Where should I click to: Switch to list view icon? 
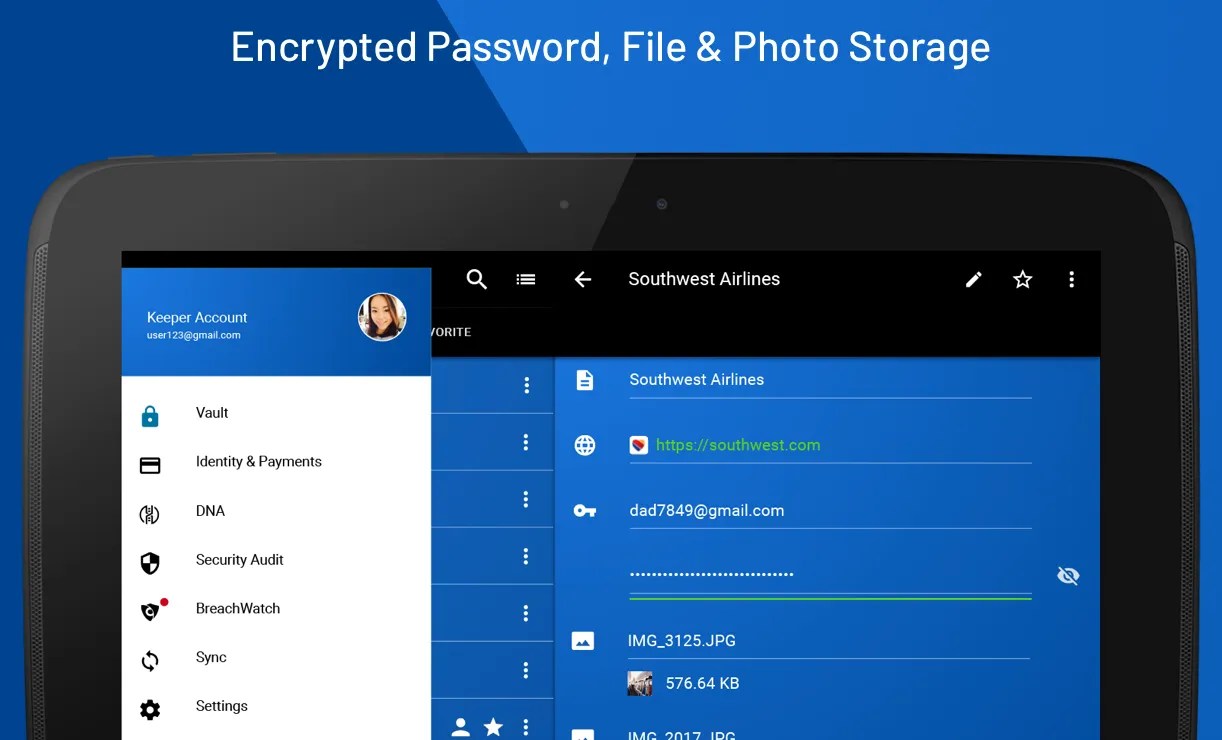(x=526, y=280)
